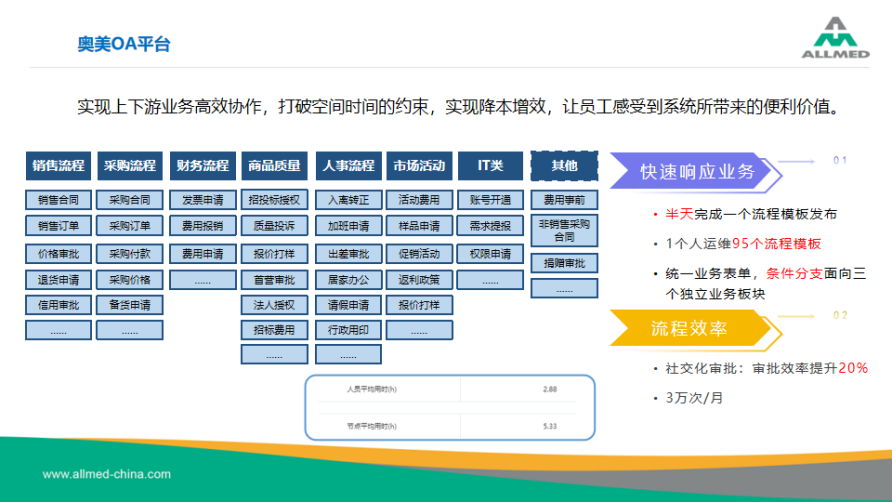
Task: Click the 销售订单 box
Action: pos(59,225)
